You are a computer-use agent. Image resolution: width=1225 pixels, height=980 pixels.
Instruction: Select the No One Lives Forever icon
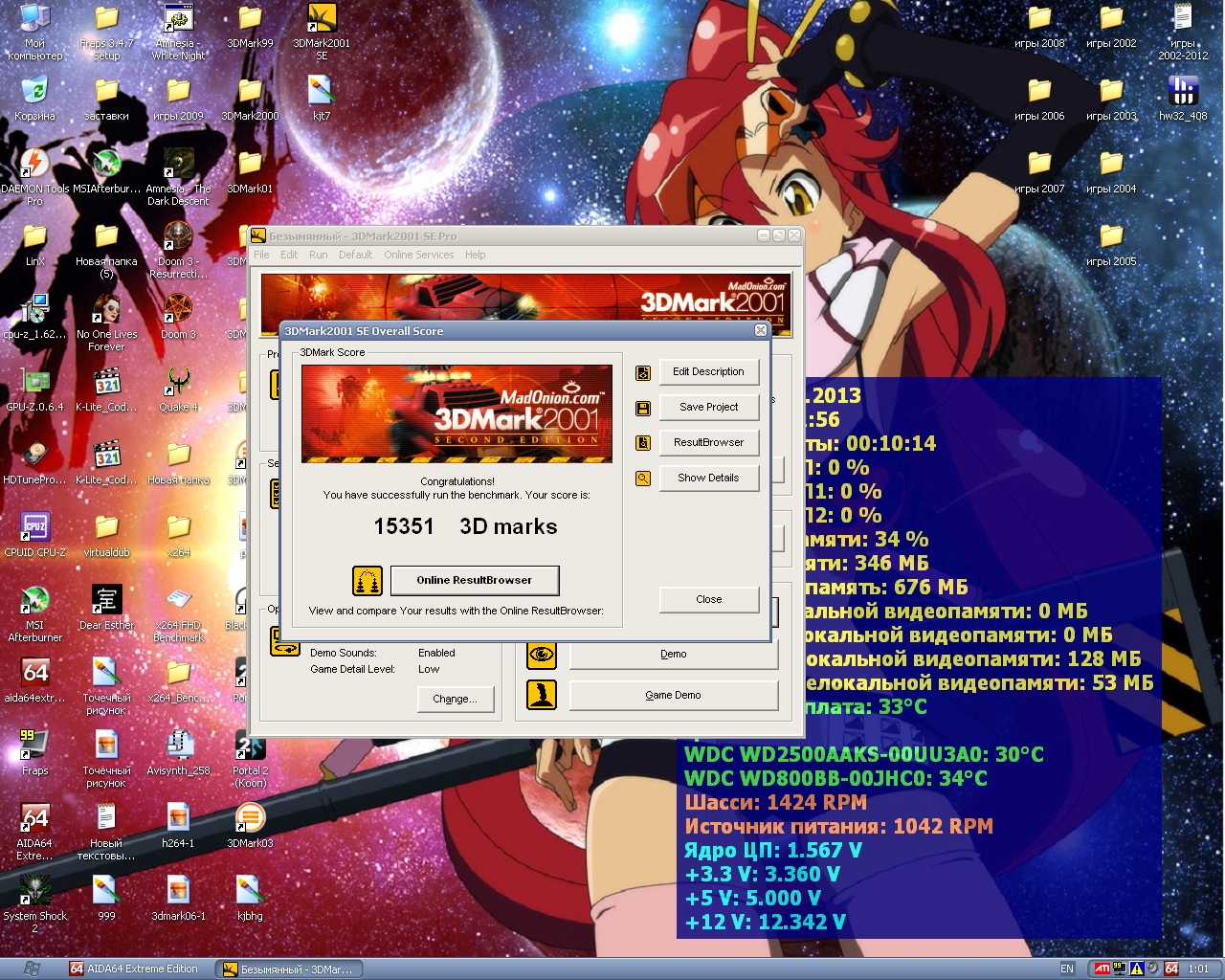click(x=106, y=323)
